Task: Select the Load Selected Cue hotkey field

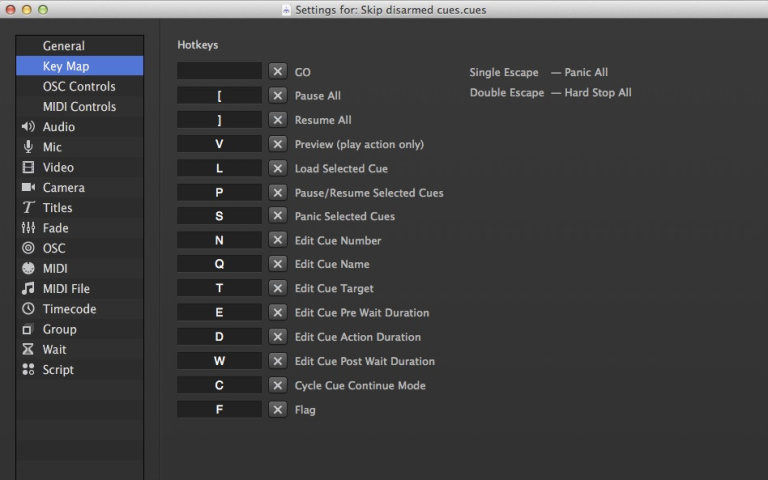Action: pyautogui.click(x=219, y=168)
